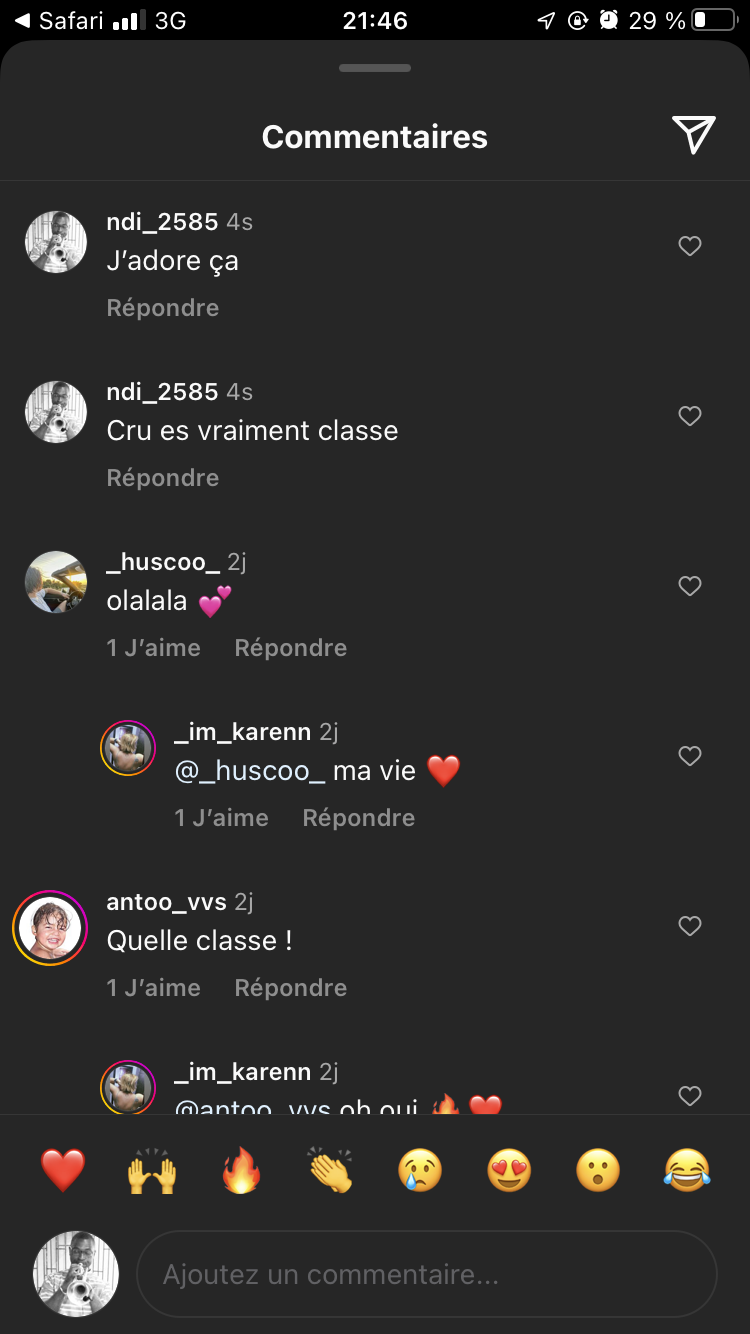
Task: Insert the tears of joy emoji
Action: pos(687,1170)
